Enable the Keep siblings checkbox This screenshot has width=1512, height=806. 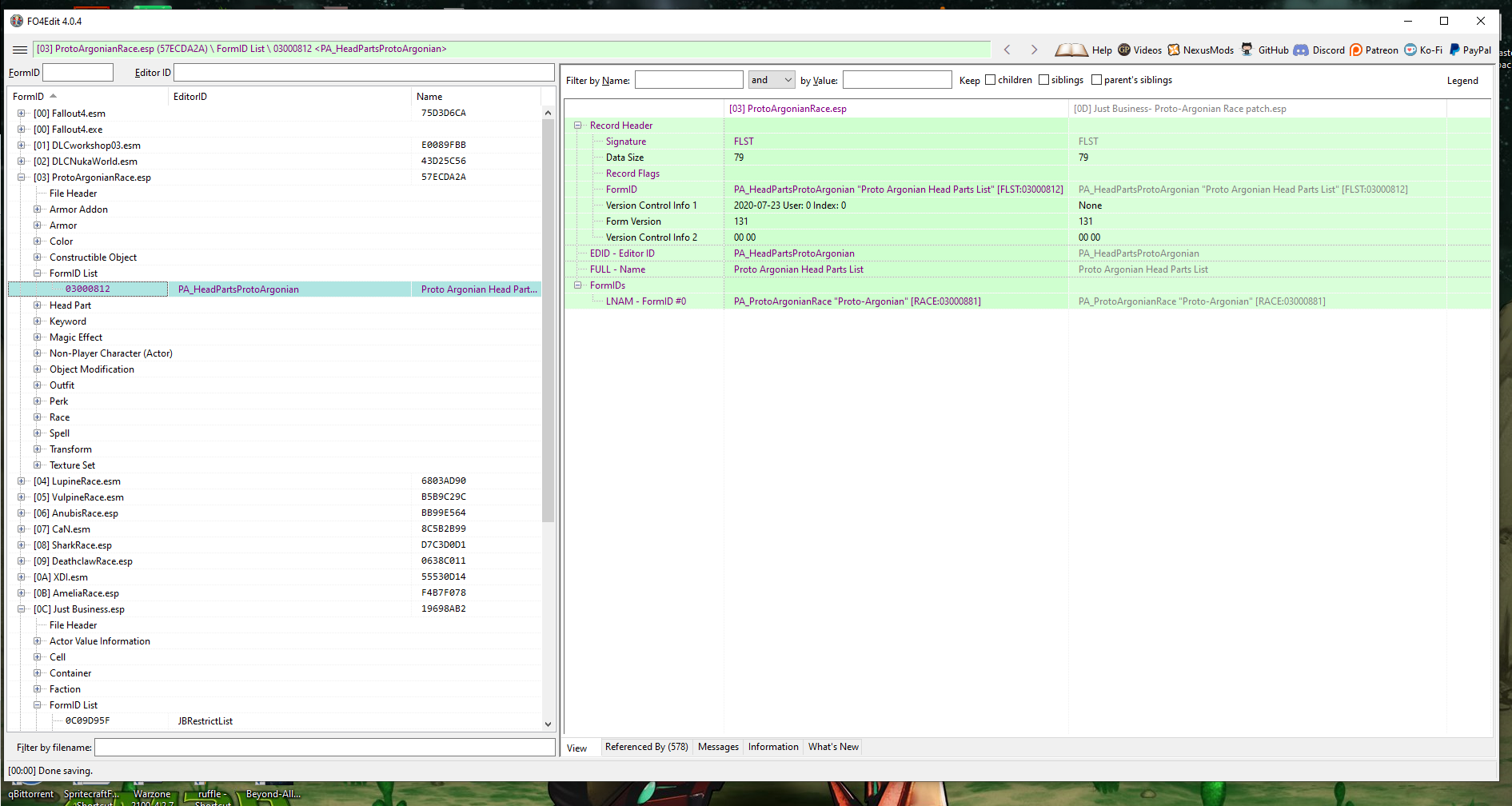pyautogui.click(x=1043, y=80)
